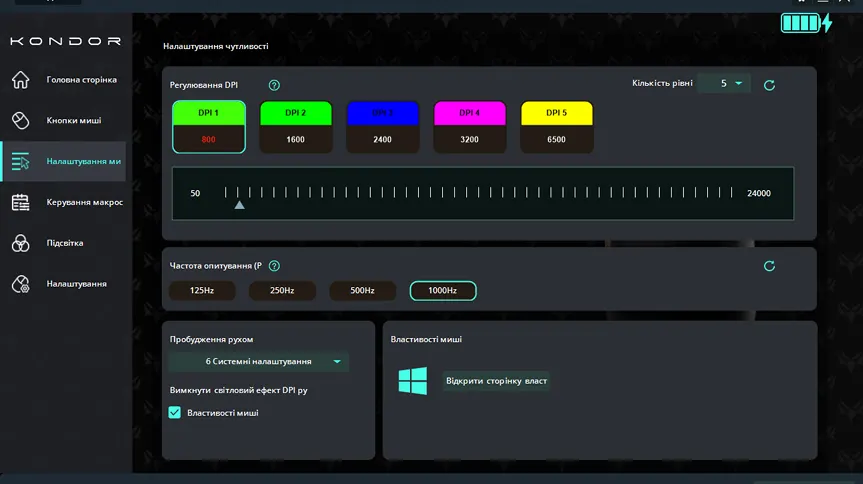This screenshot has height=484, width=863.
Task: Click the polling rate help question icon
Action: [x=274, y=266]
